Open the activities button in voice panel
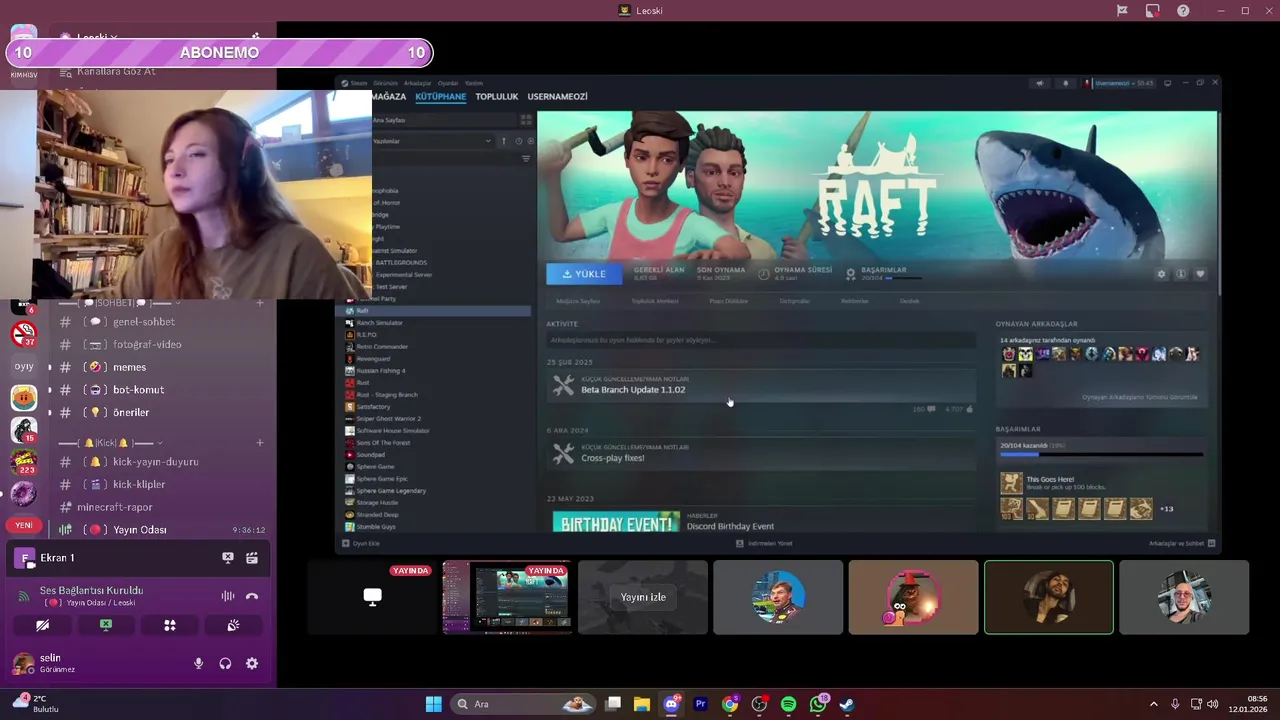The width and height of the screenshot is (1280, 720). tap(170, 625)
